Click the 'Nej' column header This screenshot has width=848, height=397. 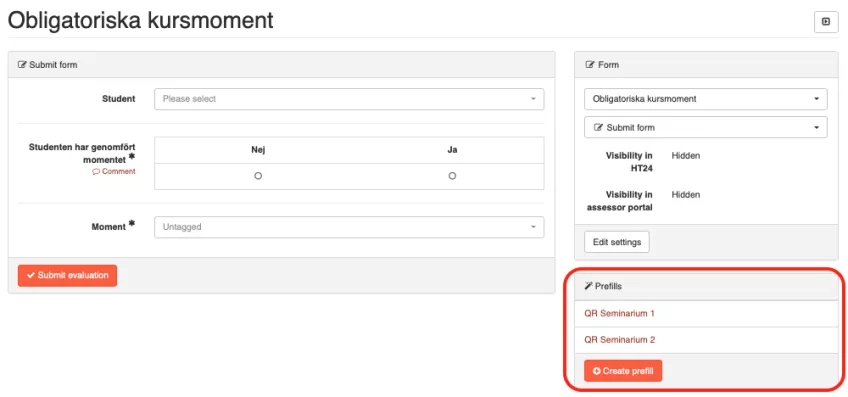point(258,150)
